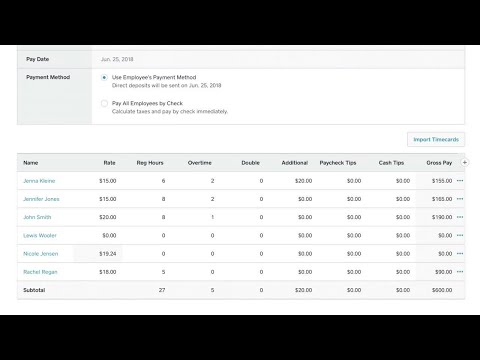Image resolution: width=480 pixels, height=360 pixels.
Task: Open John Smith employee link
Action: [37, 217]
